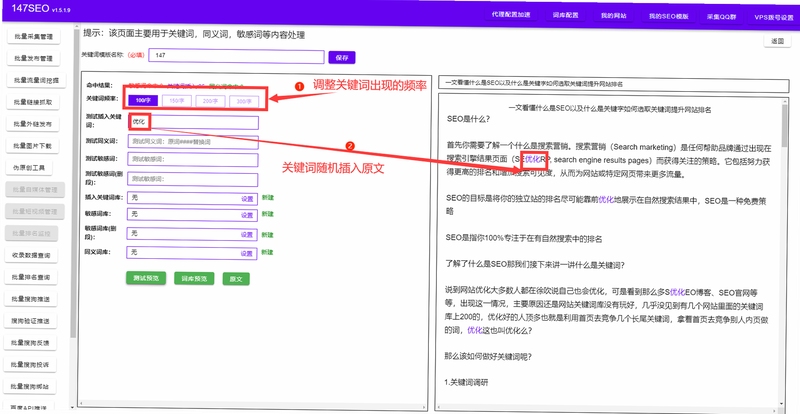
Task: Click the keyword template name field containing 147
Action: coord(236,55)
